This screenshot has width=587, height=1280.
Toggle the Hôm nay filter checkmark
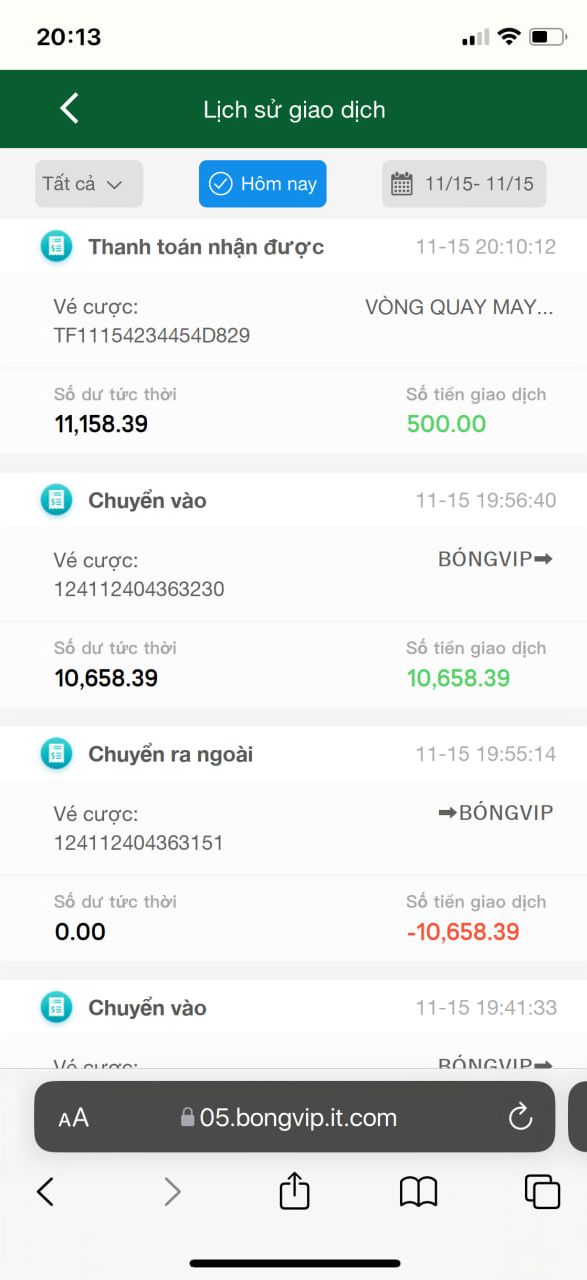[x=220, y=184]
